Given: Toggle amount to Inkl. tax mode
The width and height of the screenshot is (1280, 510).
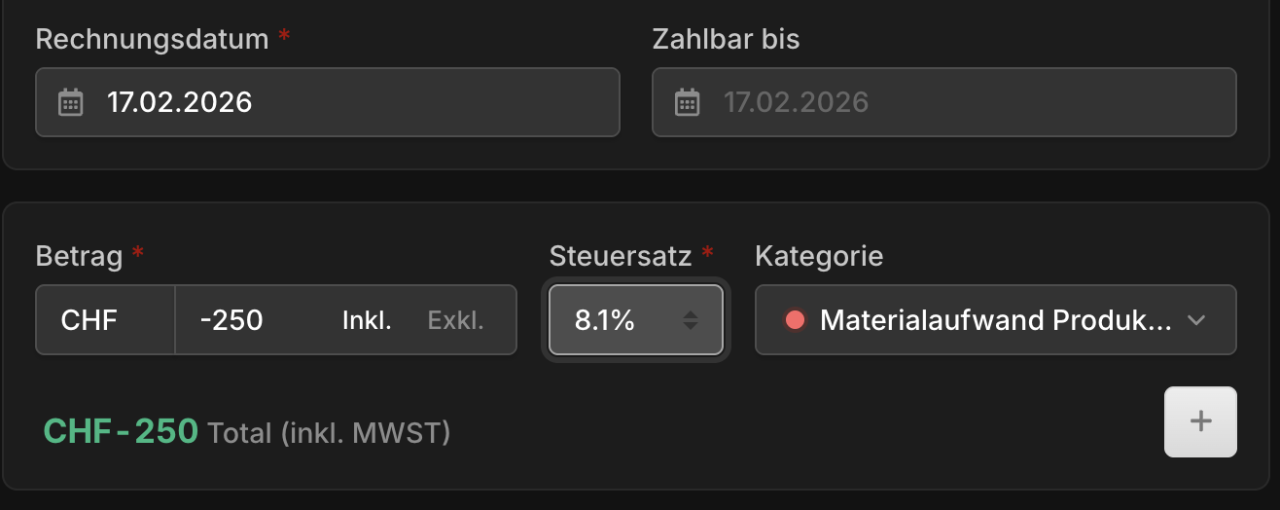Looking at the screenshot, I should click(x=367, y=320).
